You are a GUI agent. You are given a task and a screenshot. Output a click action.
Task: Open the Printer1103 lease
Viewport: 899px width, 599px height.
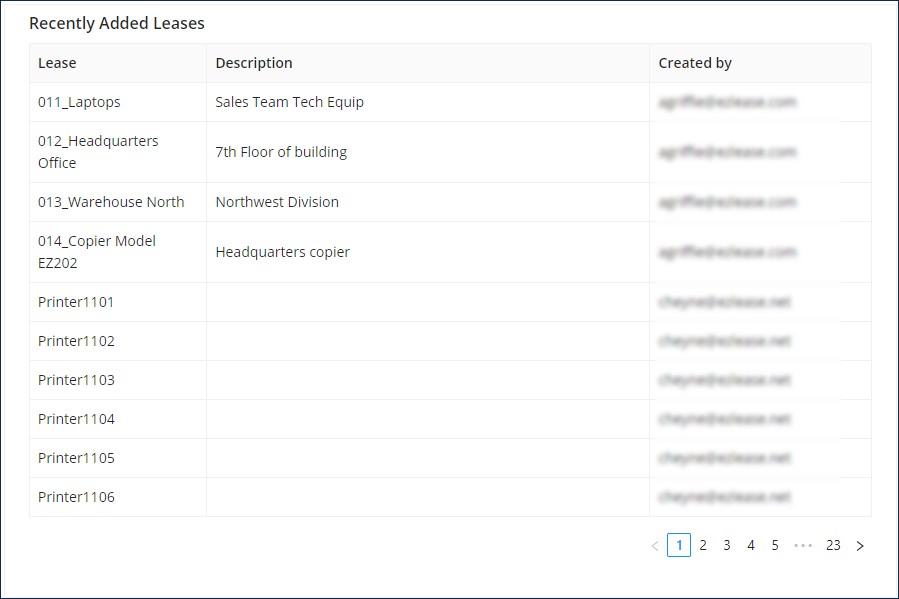(76, 380)
